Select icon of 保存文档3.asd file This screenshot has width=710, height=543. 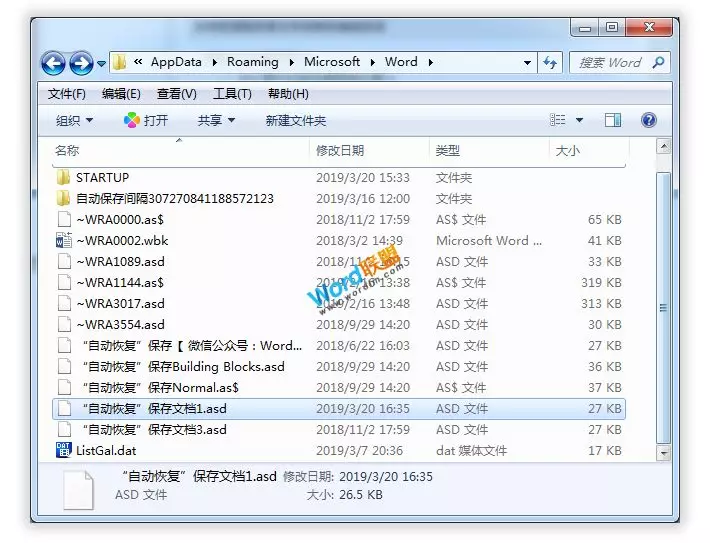pyautogui.click(x=64, y=429)
